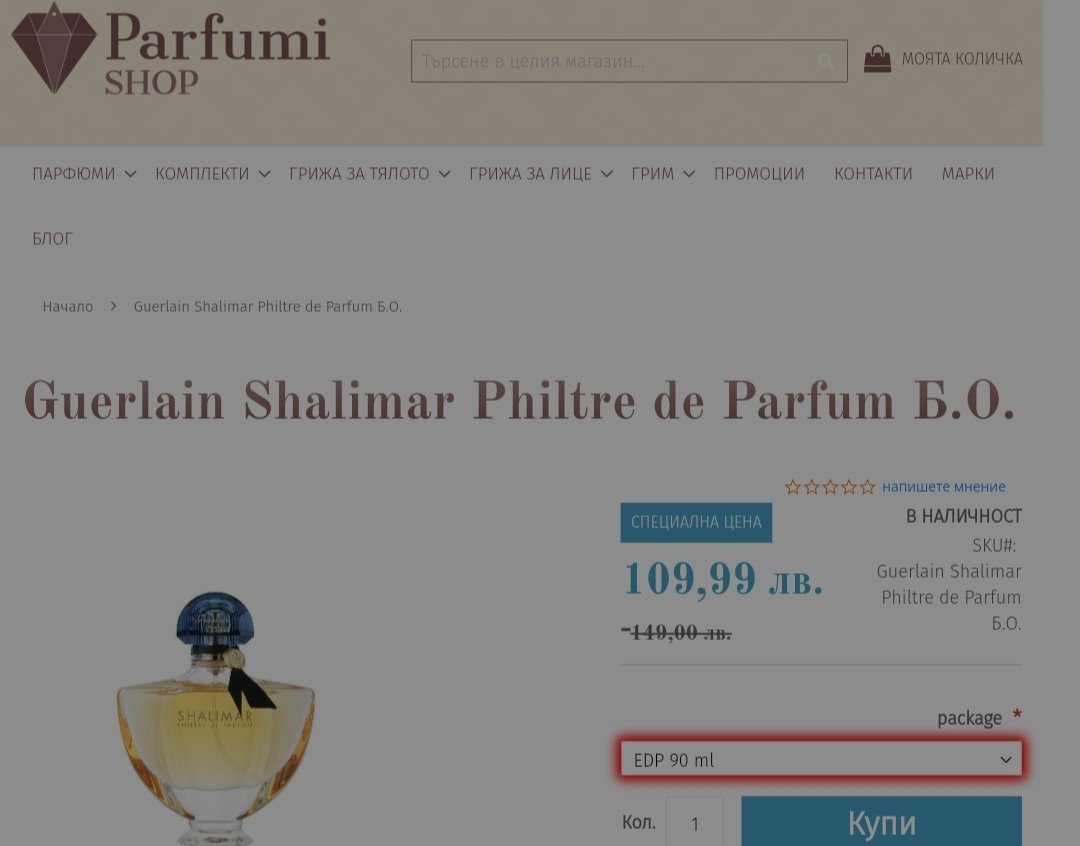Go to the МАРКИ menu item
Viewport: 1080px width, 846px height.
click(x=968, y=174)
